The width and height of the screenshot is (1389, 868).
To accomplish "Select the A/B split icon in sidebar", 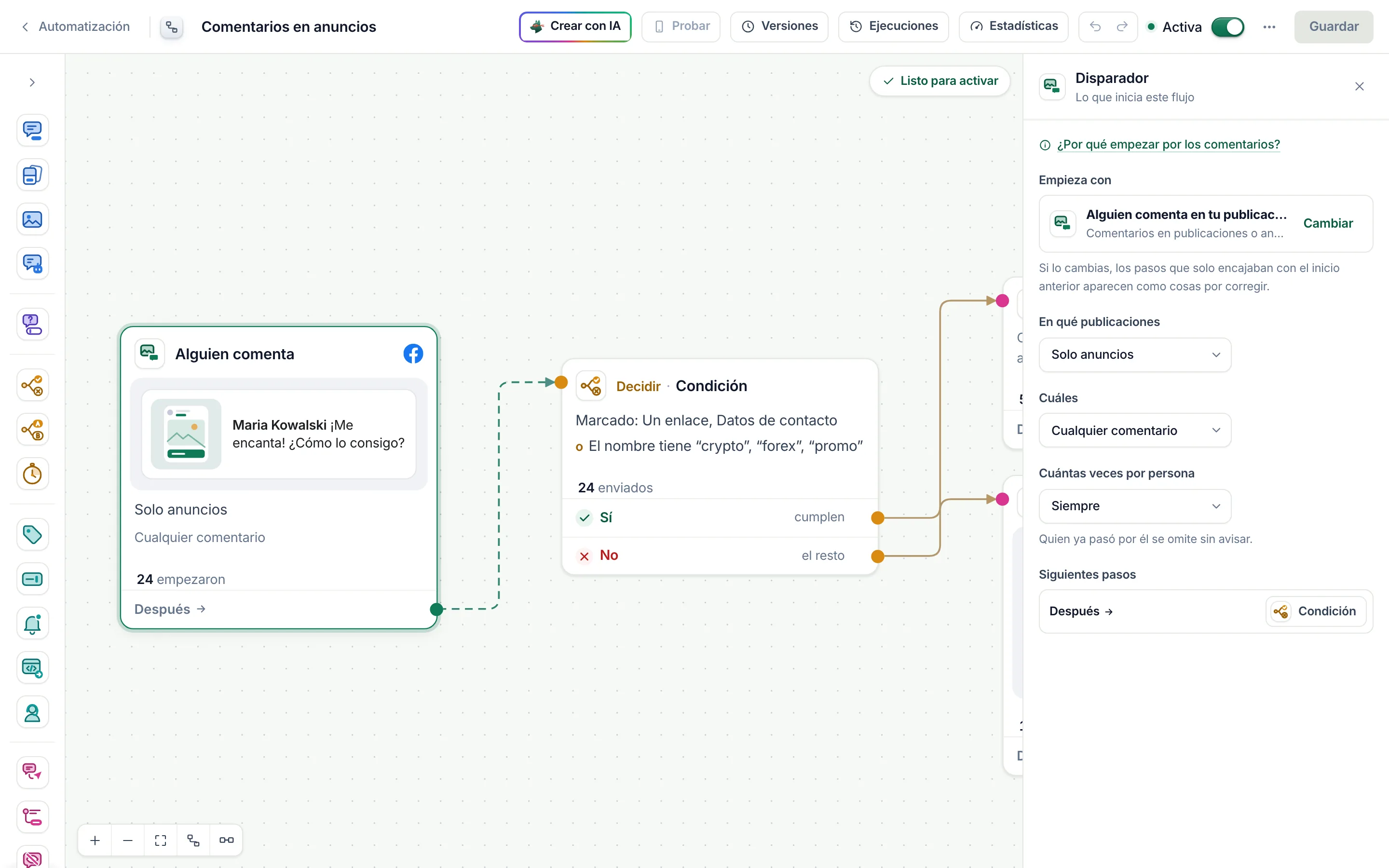I will click(x=32, y=429).
